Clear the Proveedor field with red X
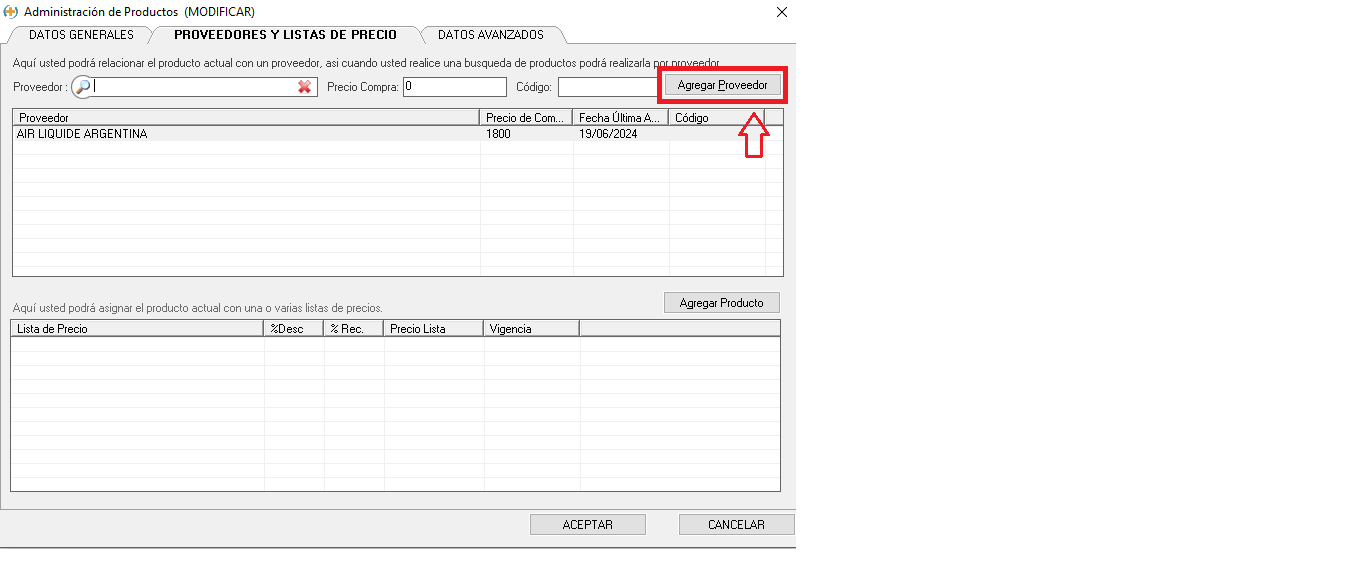The image size is (1360, 568). tap(304, 87)
